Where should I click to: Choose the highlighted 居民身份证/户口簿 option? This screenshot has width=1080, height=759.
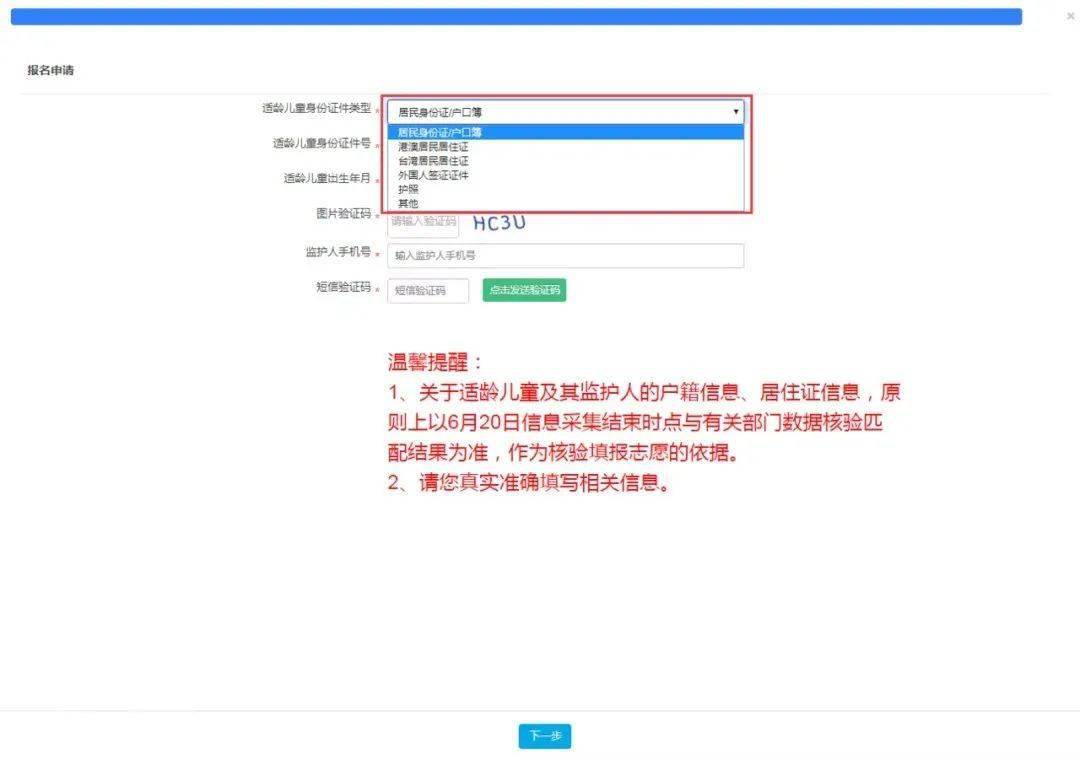click(x=565, y=132)
